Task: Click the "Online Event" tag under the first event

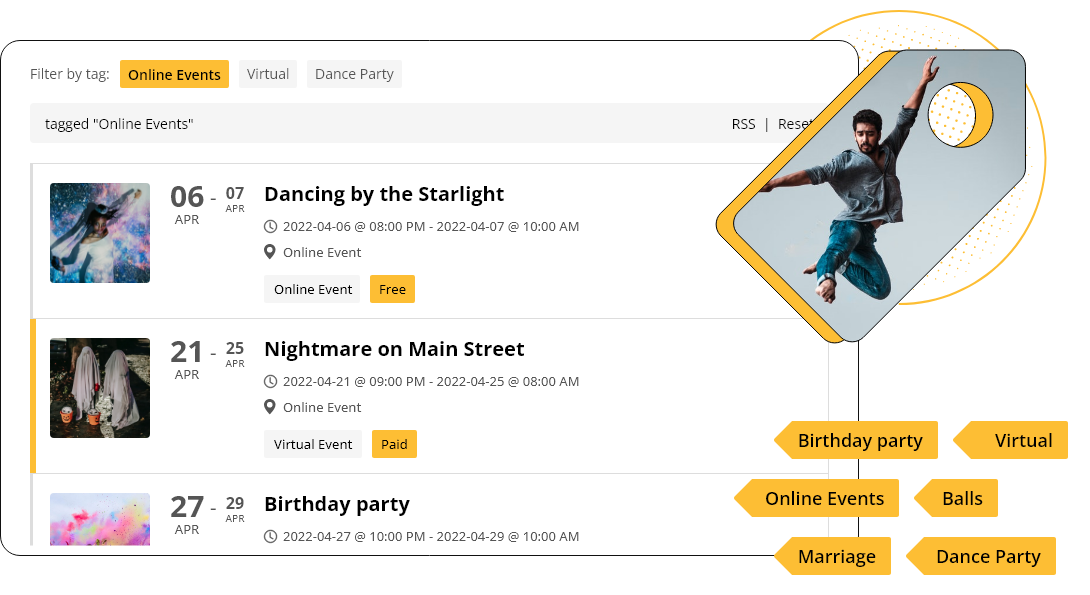Action: (x=312, y=289)
